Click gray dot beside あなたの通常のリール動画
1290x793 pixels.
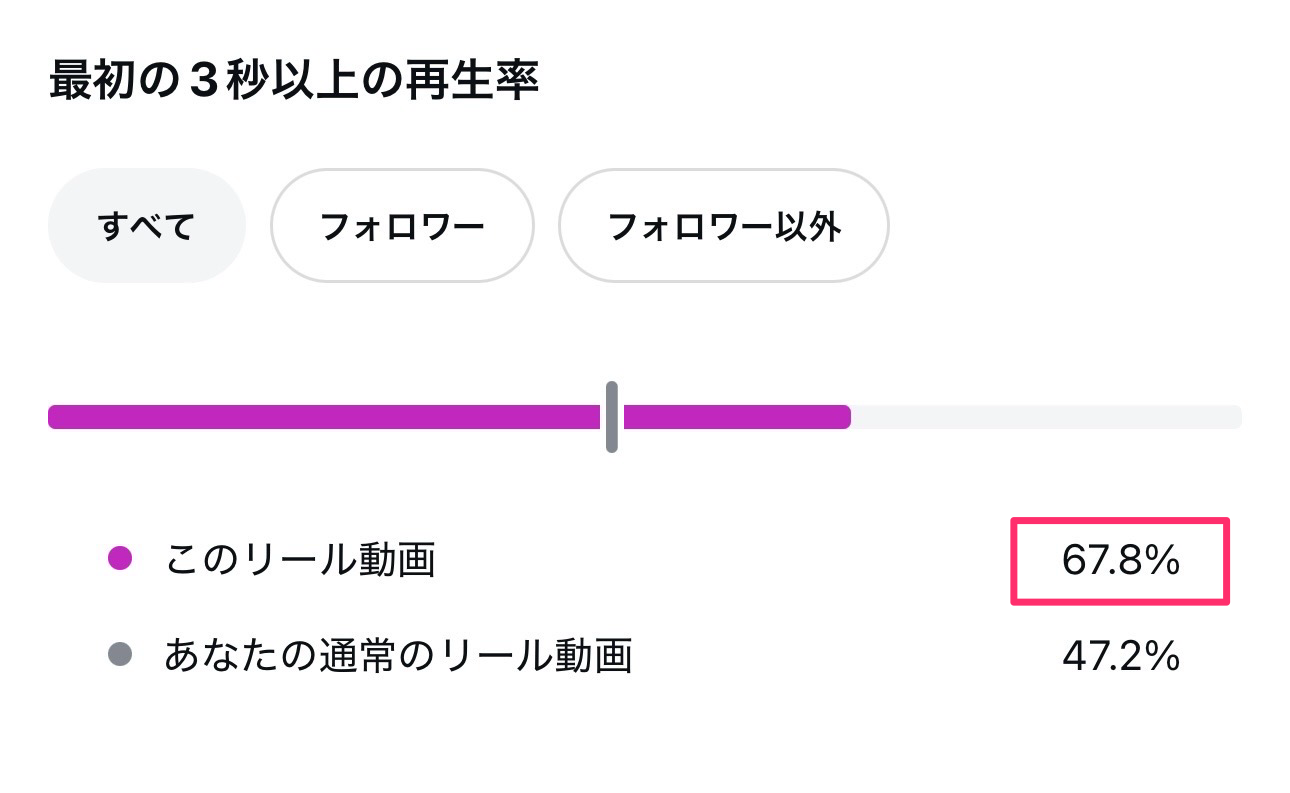[x=120, y=656]
